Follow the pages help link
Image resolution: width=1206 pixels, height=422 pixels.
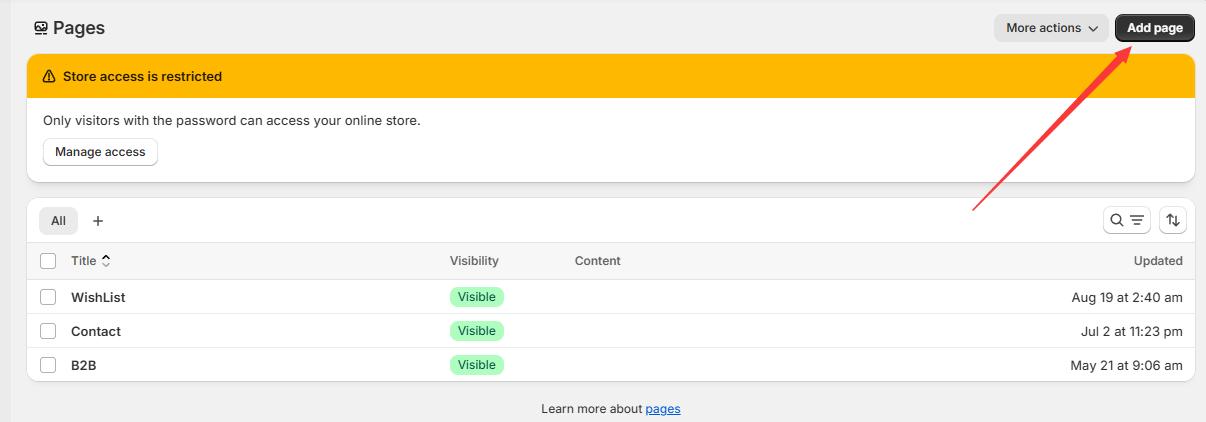click(x=663, y=409)
